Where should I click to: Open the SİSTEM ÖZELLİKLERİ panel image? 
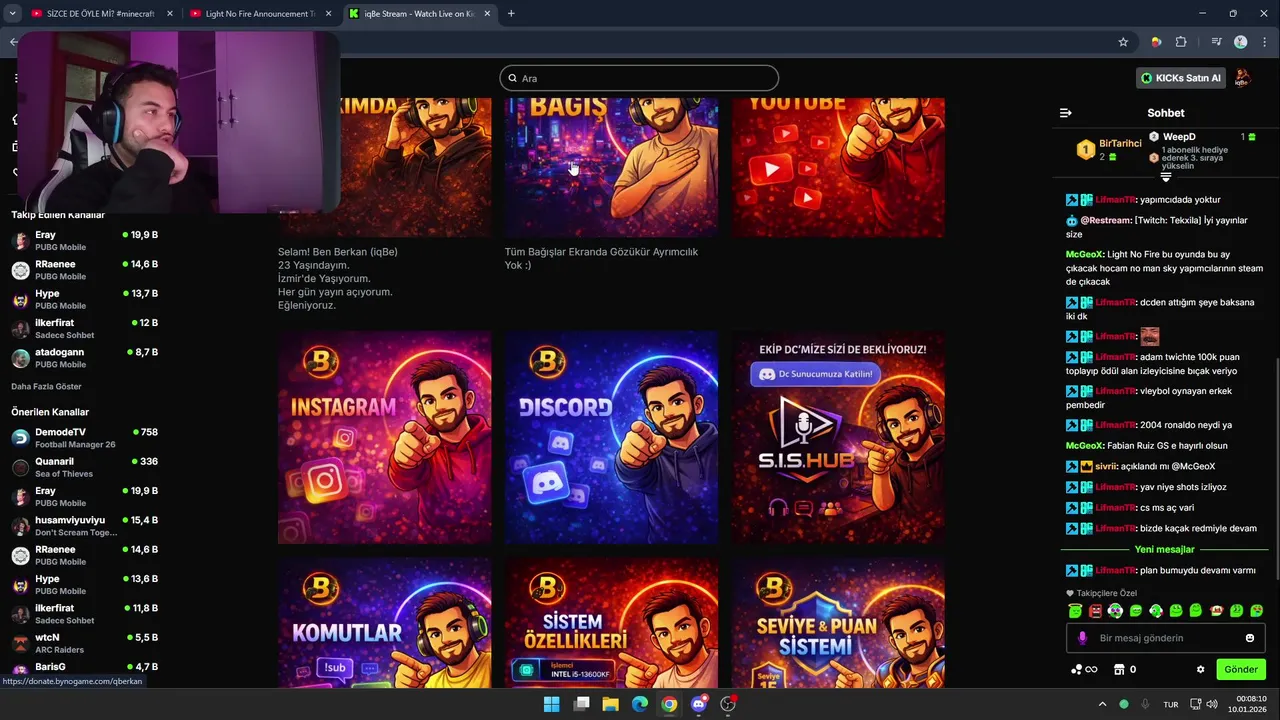point(611,623)
